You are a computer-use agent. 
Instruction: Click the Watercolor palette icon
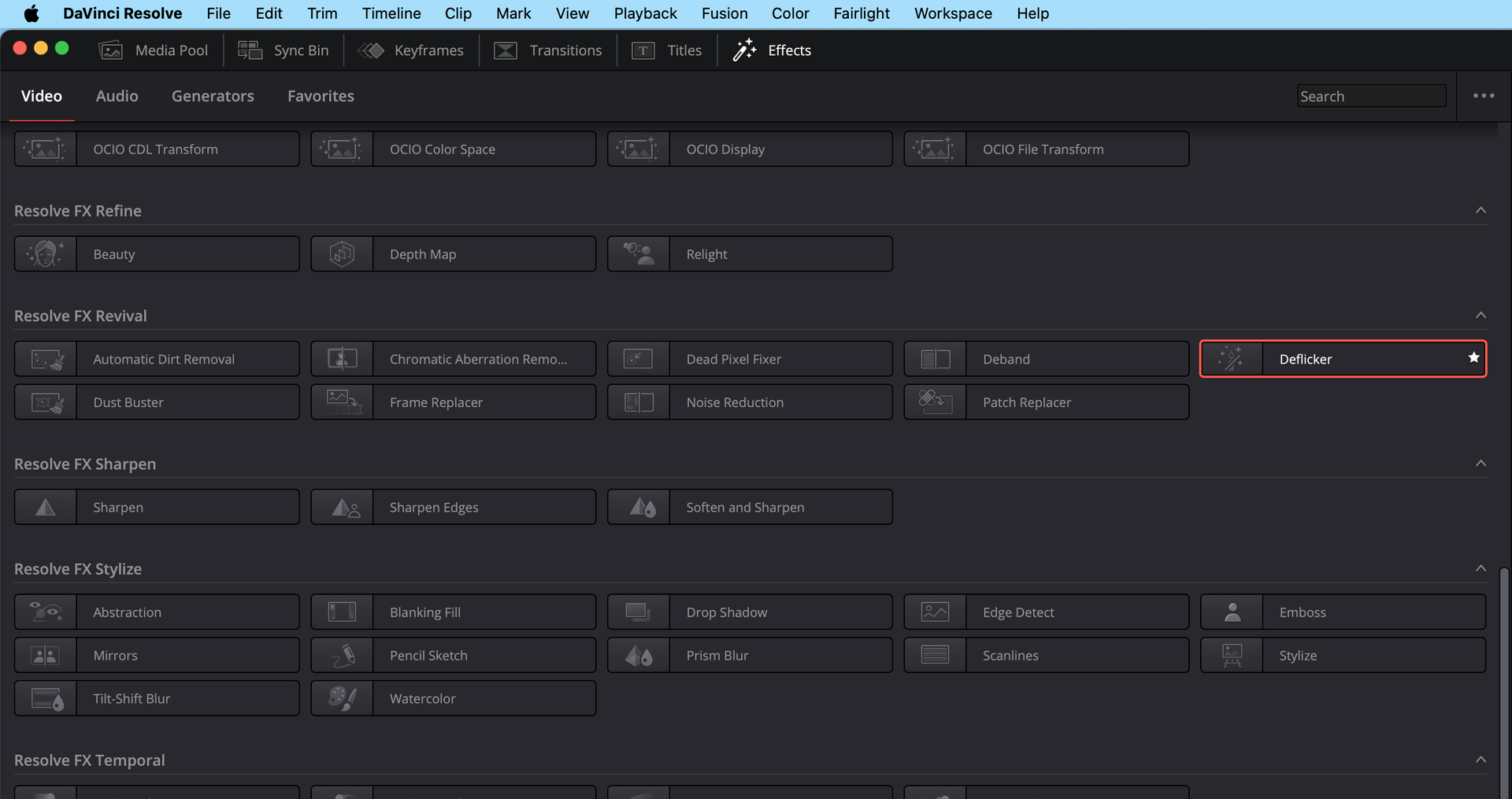click(342, 699)
